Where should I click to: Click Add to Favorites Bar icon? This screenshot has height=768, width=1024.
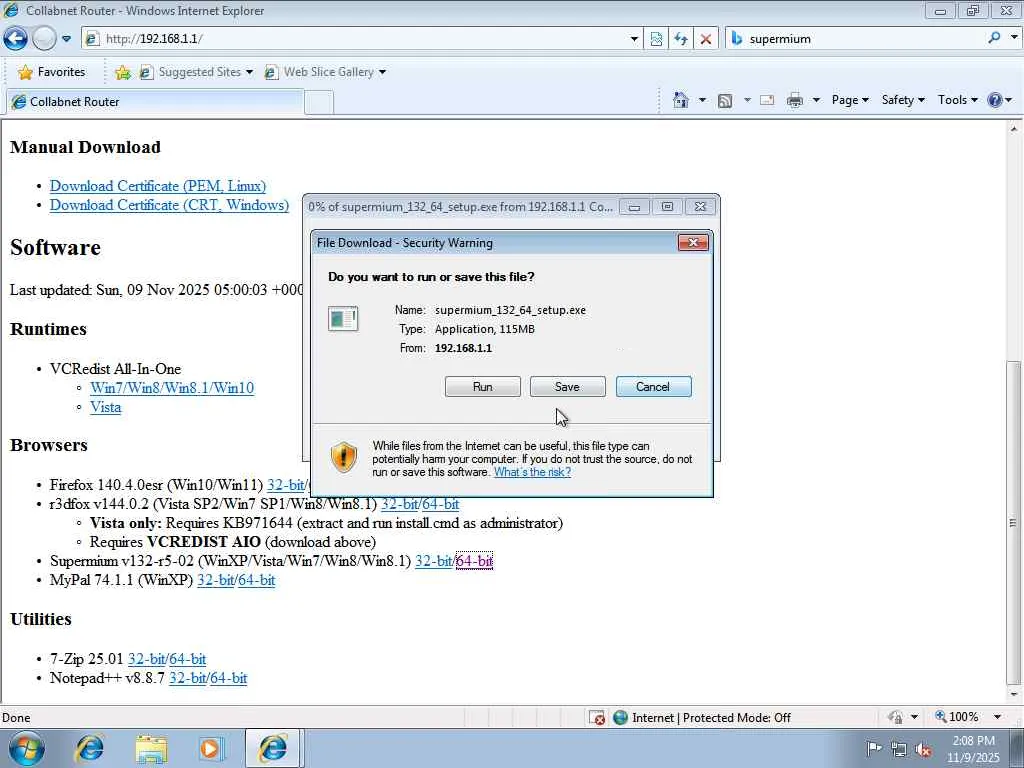[122, 72]
